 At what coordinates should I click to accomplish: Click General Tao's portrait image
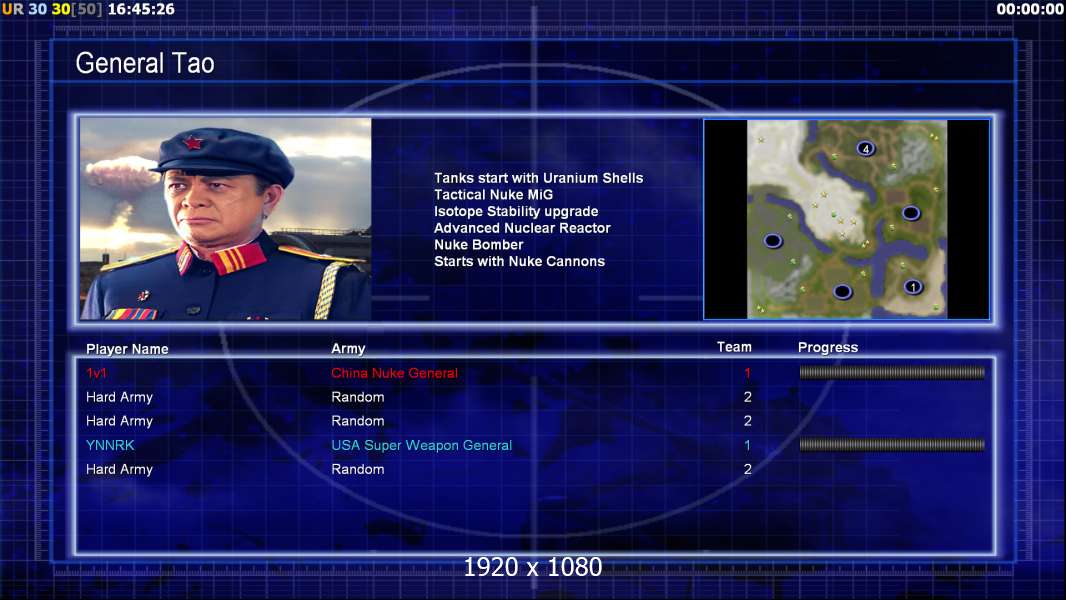pos(226,219)
